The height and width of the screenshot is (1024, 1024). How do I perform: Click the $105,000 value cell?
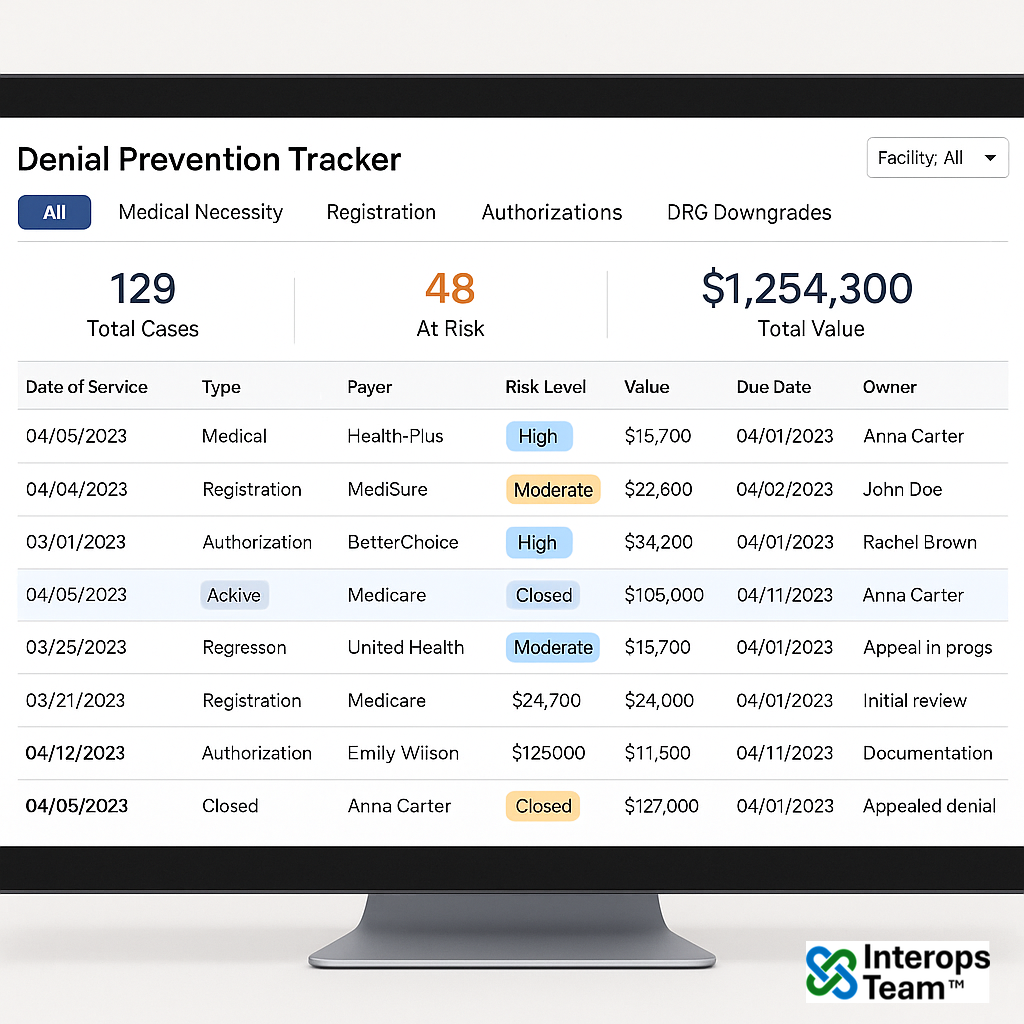point(664,595)
